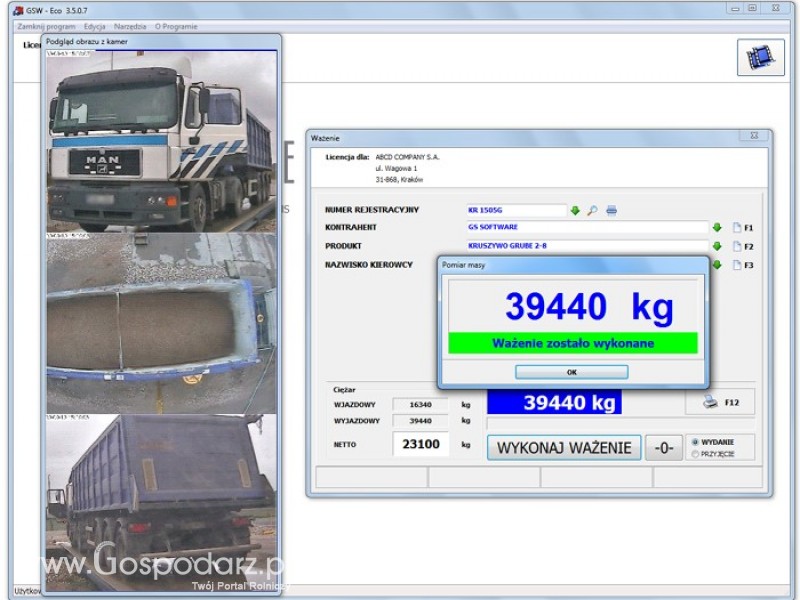
Task: Expand the Kontrahent green dropdown arrow
Action: pos(717,228)
